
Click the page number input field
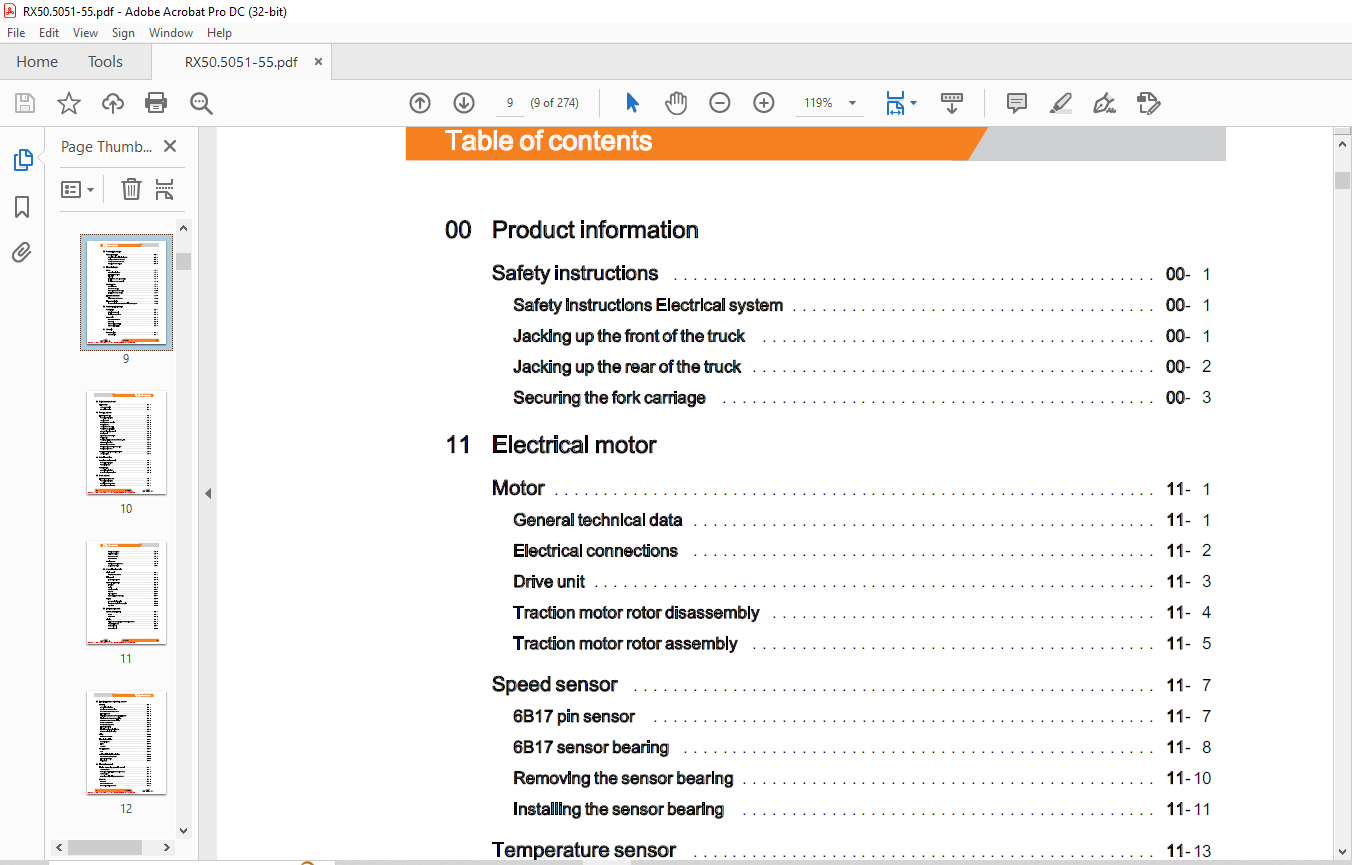[510, 103]
